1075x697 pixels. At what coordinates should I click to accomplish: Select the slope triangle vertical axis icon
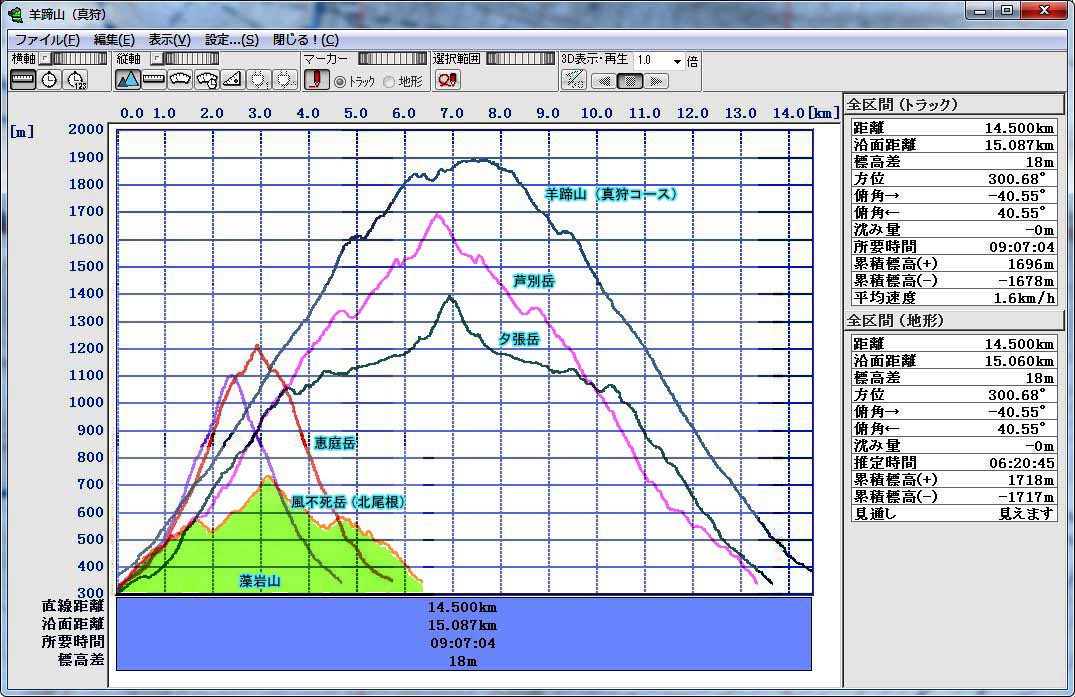232,80
